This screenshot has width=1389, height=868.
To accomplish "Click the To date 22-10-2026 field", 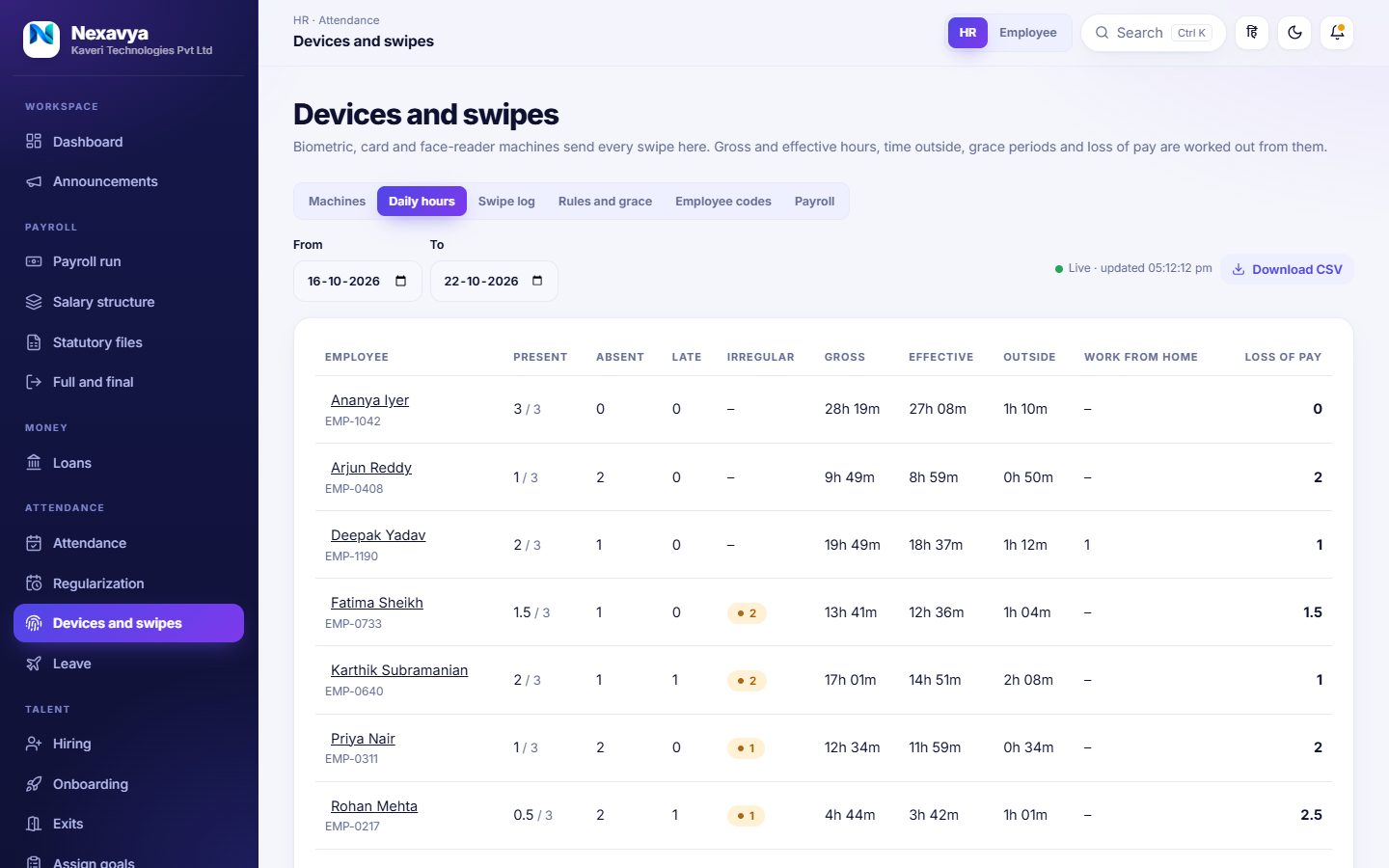I will tap(494, 281).
